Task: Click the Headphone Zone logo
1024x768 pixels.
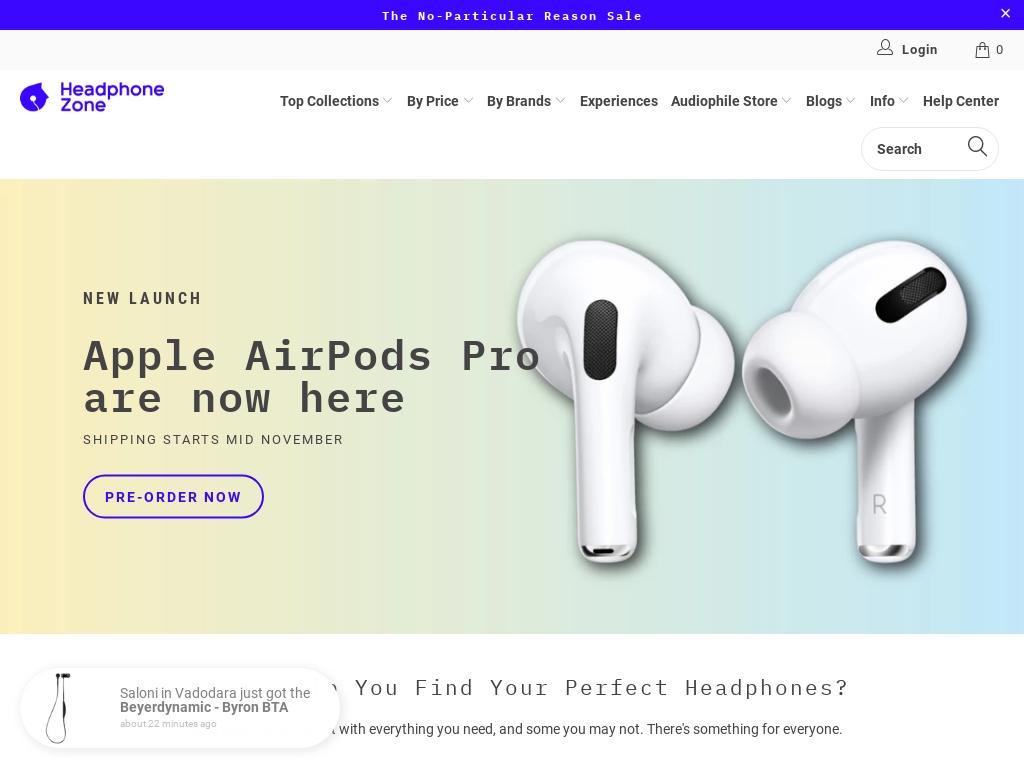Action: coord(92,97)
